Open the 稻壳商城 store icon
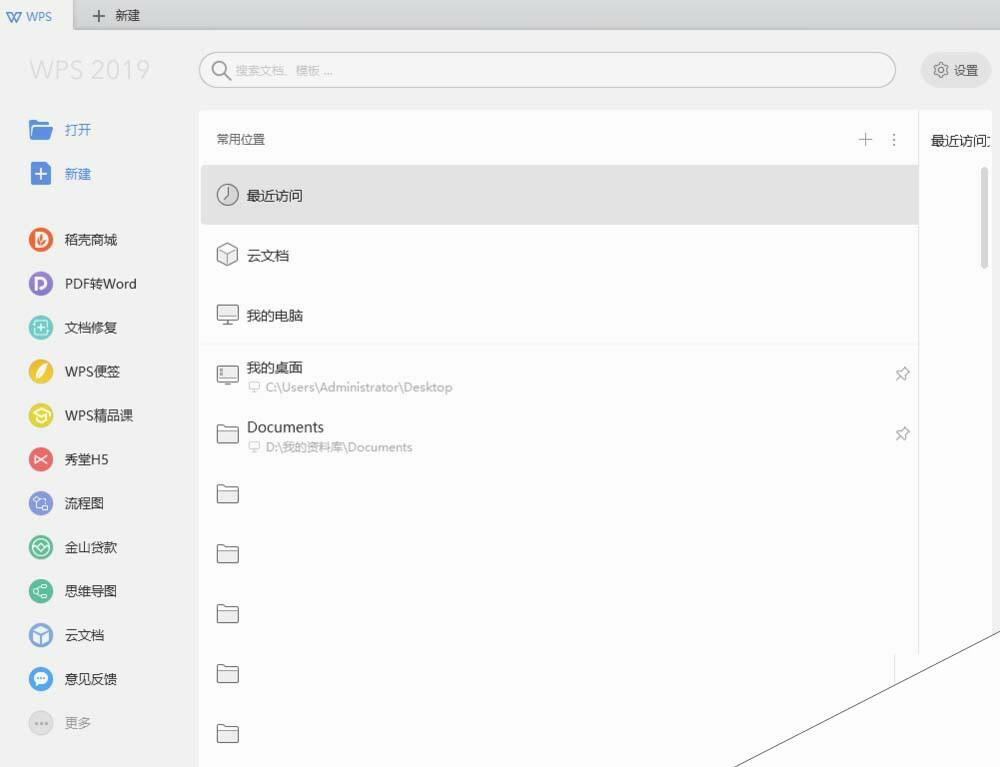The image size is (1000, 767). click(x=41, y=240)
